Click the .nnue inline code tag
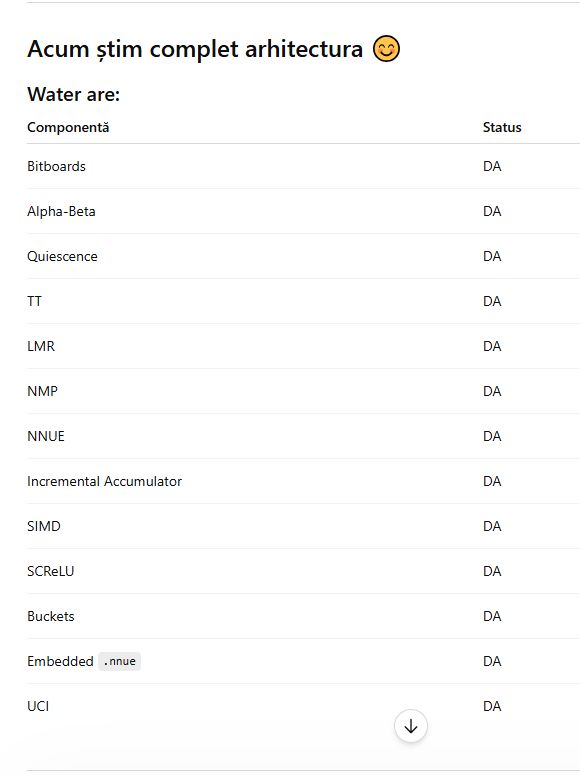Image resolution: width=580 pixels, height=775 pixels. (x=120, y=661)
